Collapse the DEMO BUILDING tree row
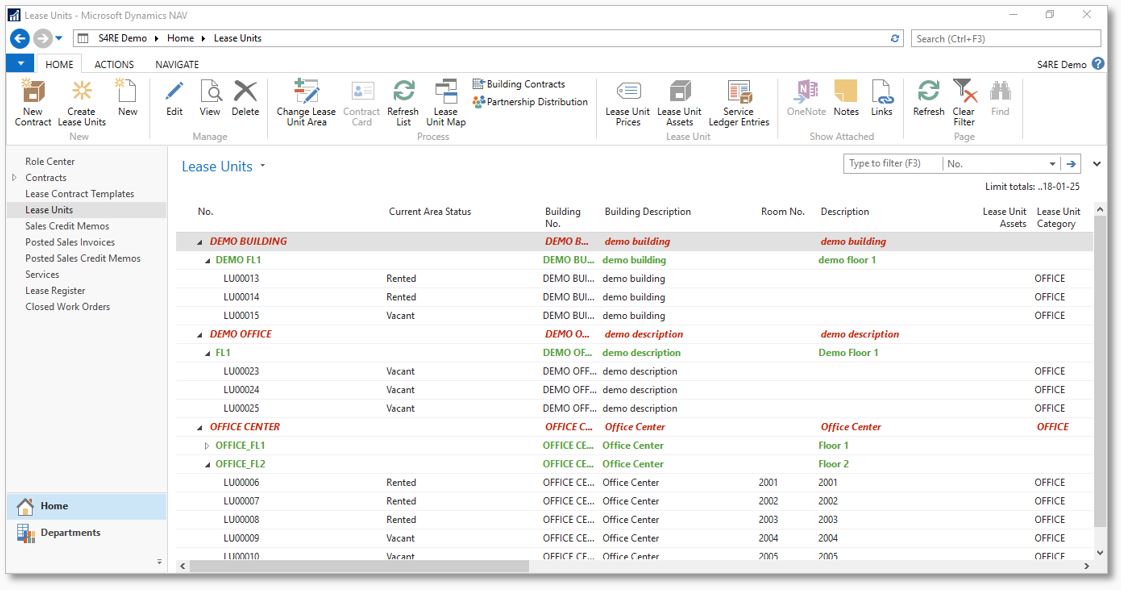Screen dimensions: 1121x590 [199, 242]
